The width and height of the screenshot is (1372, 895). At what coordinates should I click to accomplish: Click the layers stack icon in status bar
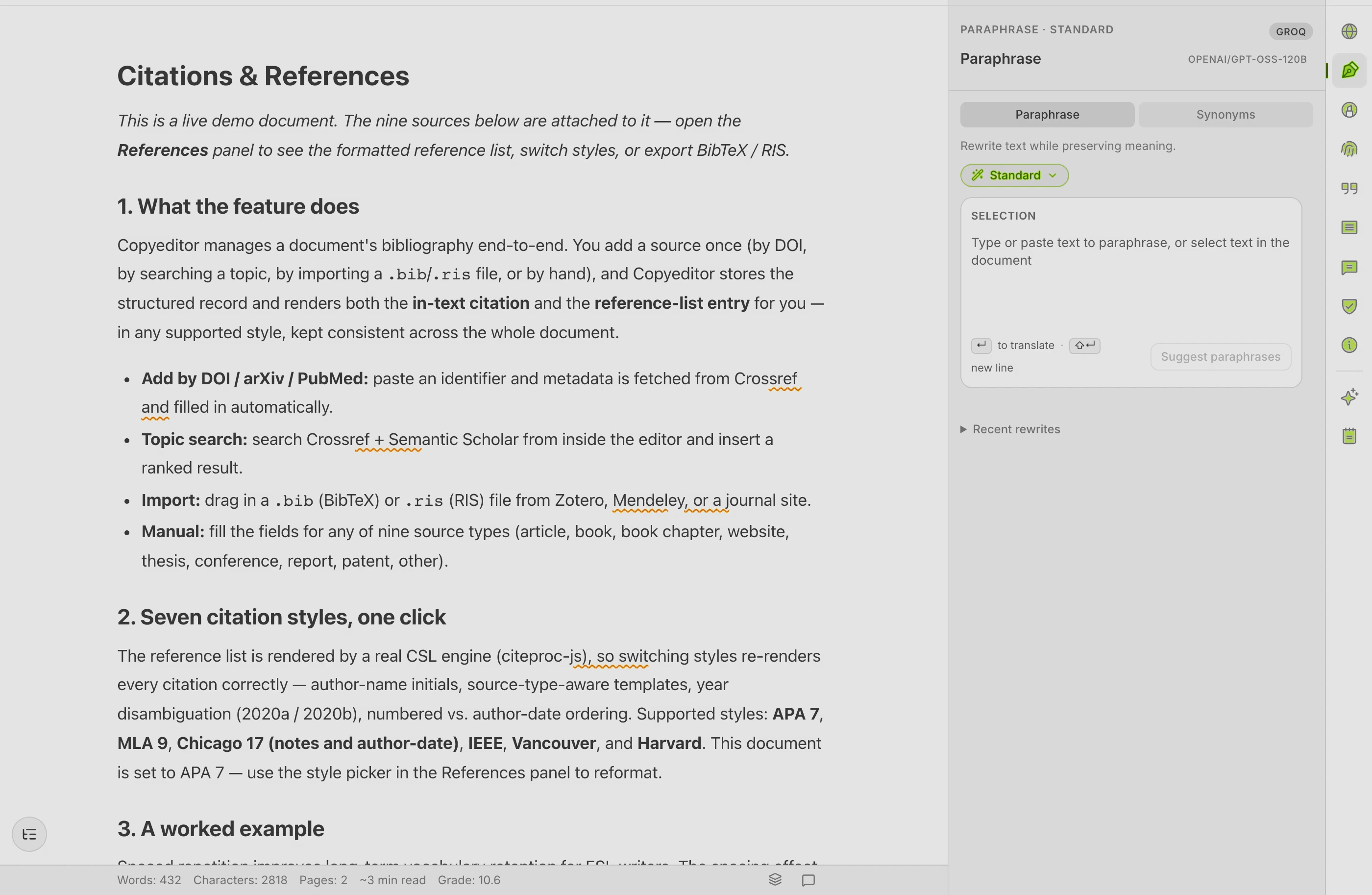coord(775,879)
